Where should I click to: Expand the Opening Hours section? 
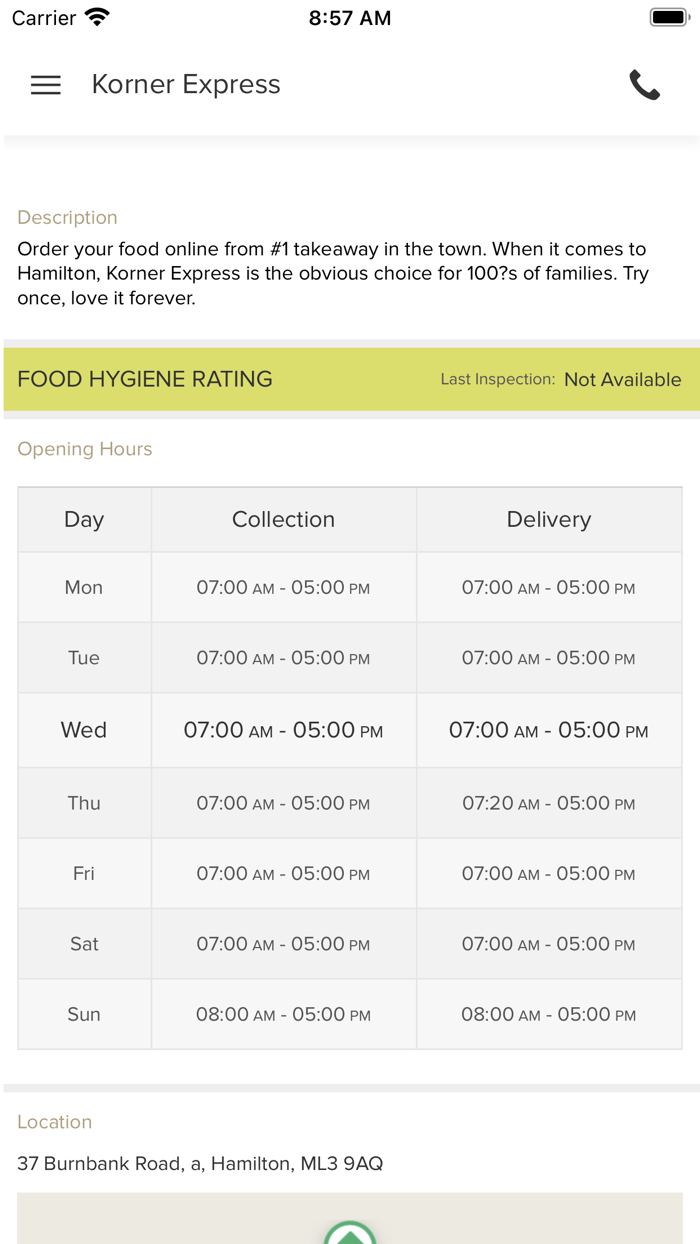[x=84, y=449]
